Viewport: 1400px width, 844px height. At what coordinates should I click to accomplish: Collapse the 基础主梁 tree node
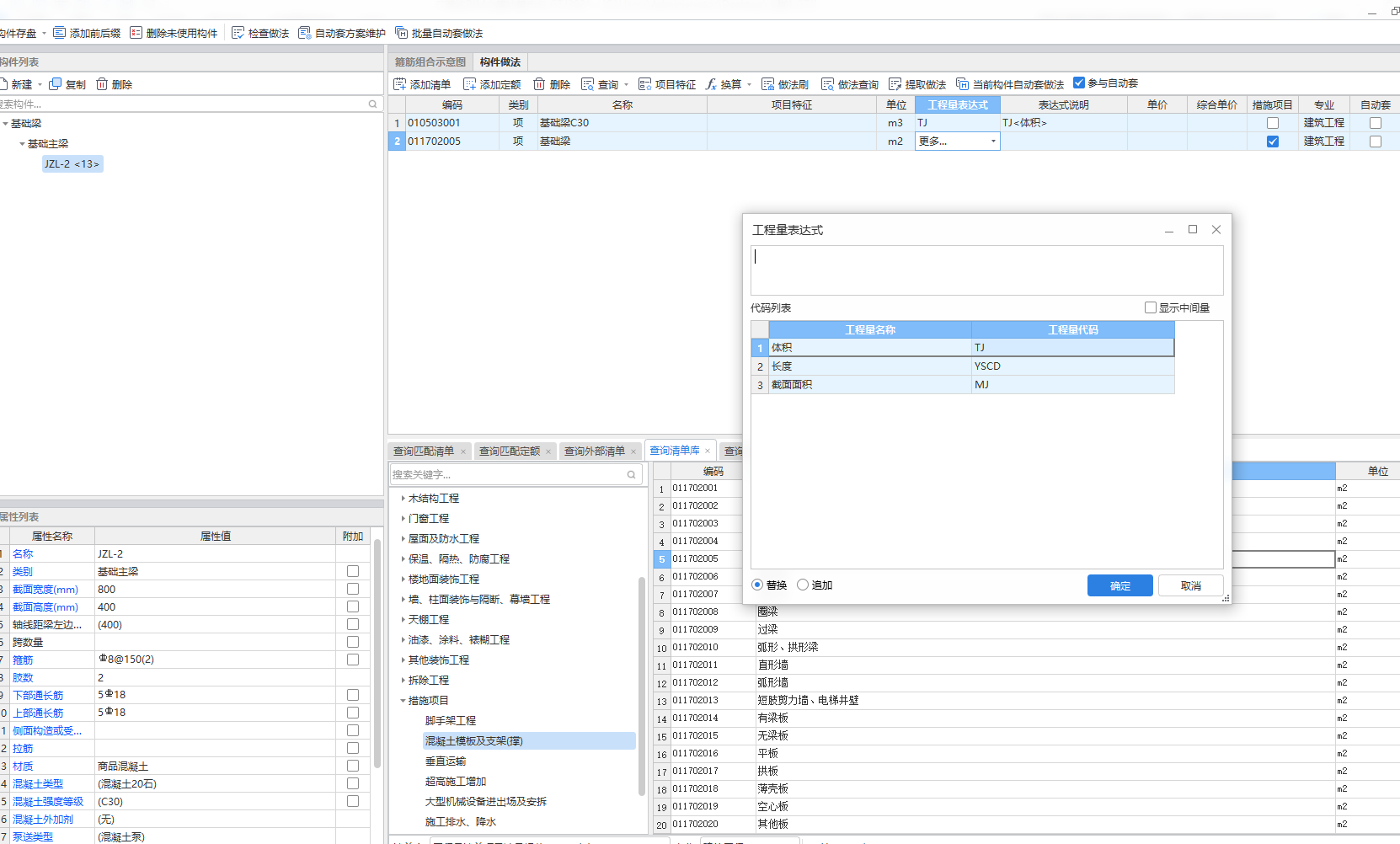(22, 144)
